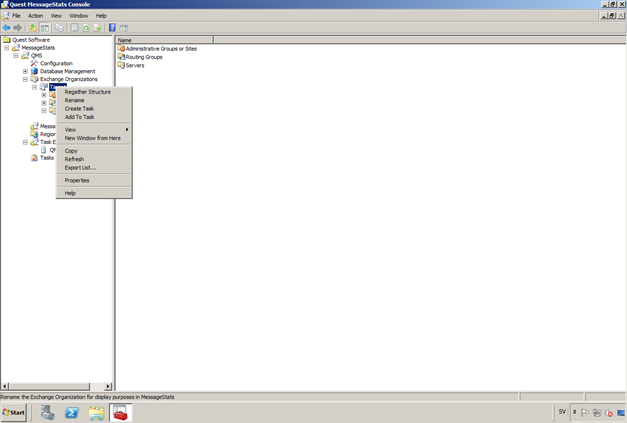
Task: Open Windows Explorer from the taskbar
Action: pyautogui.click(x=96, y=413)
